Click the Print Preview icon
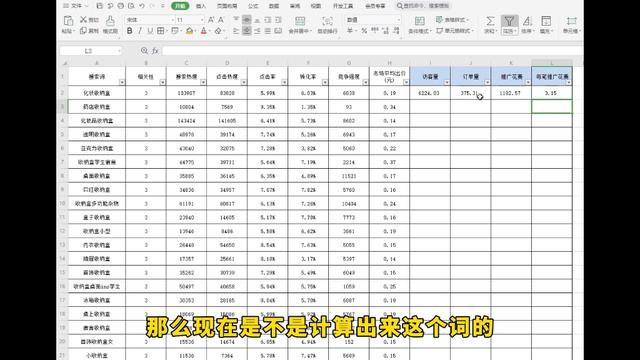The image size is (640, 360). point(131,6)
